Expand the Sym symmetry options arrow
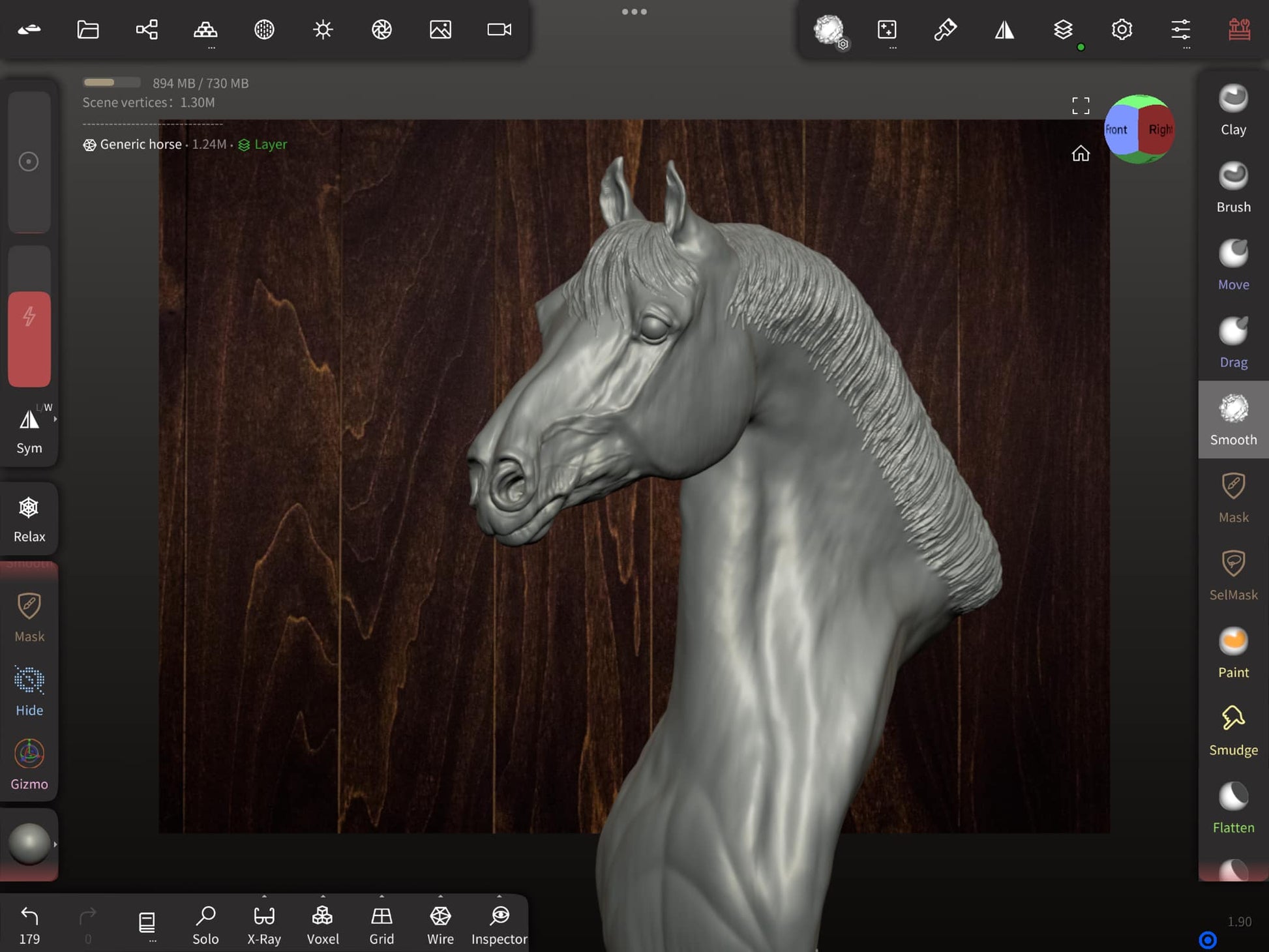1269x952 pixels. click(55, 419)
